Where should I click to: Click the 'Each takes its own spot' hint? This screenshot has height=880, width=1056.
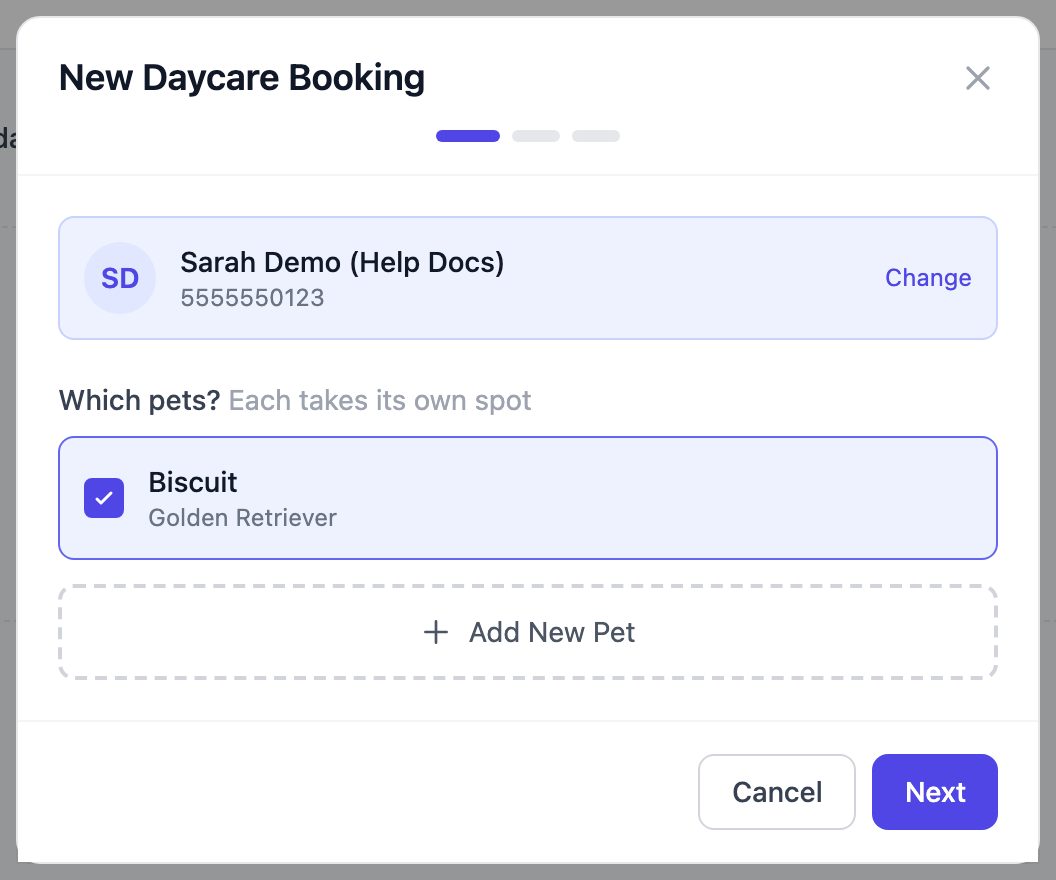380,401
